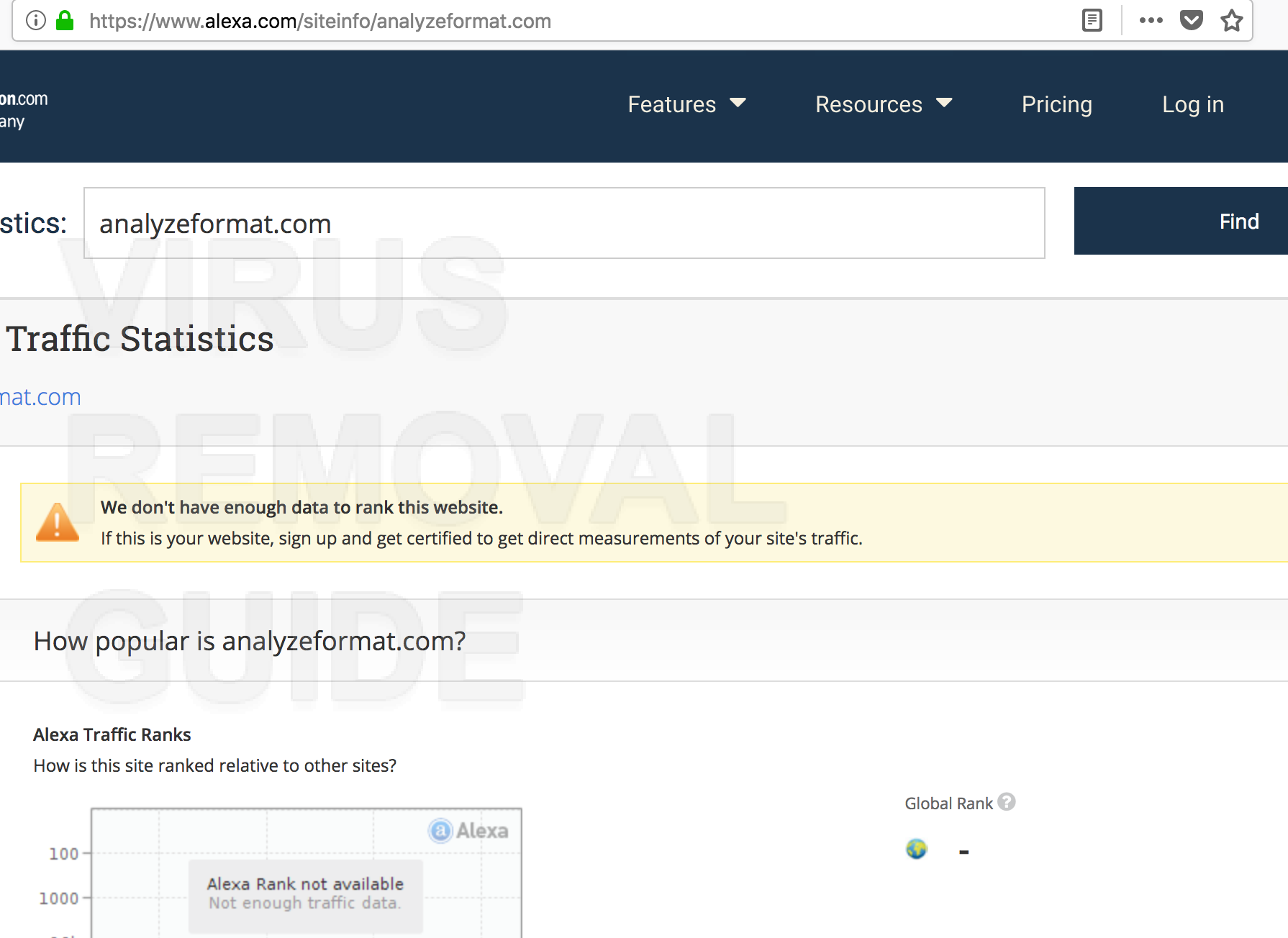
Task: Go to the Pricing page
Action: (x=1057, y=105)
